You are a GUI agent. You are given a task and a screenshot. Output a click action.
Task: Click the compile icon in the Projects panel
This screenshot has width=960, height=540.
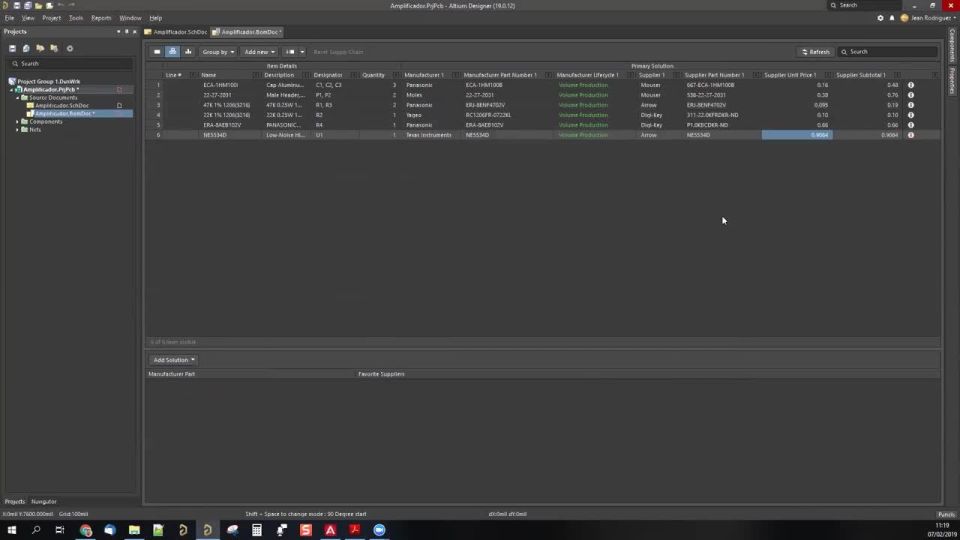pos(26,48)
